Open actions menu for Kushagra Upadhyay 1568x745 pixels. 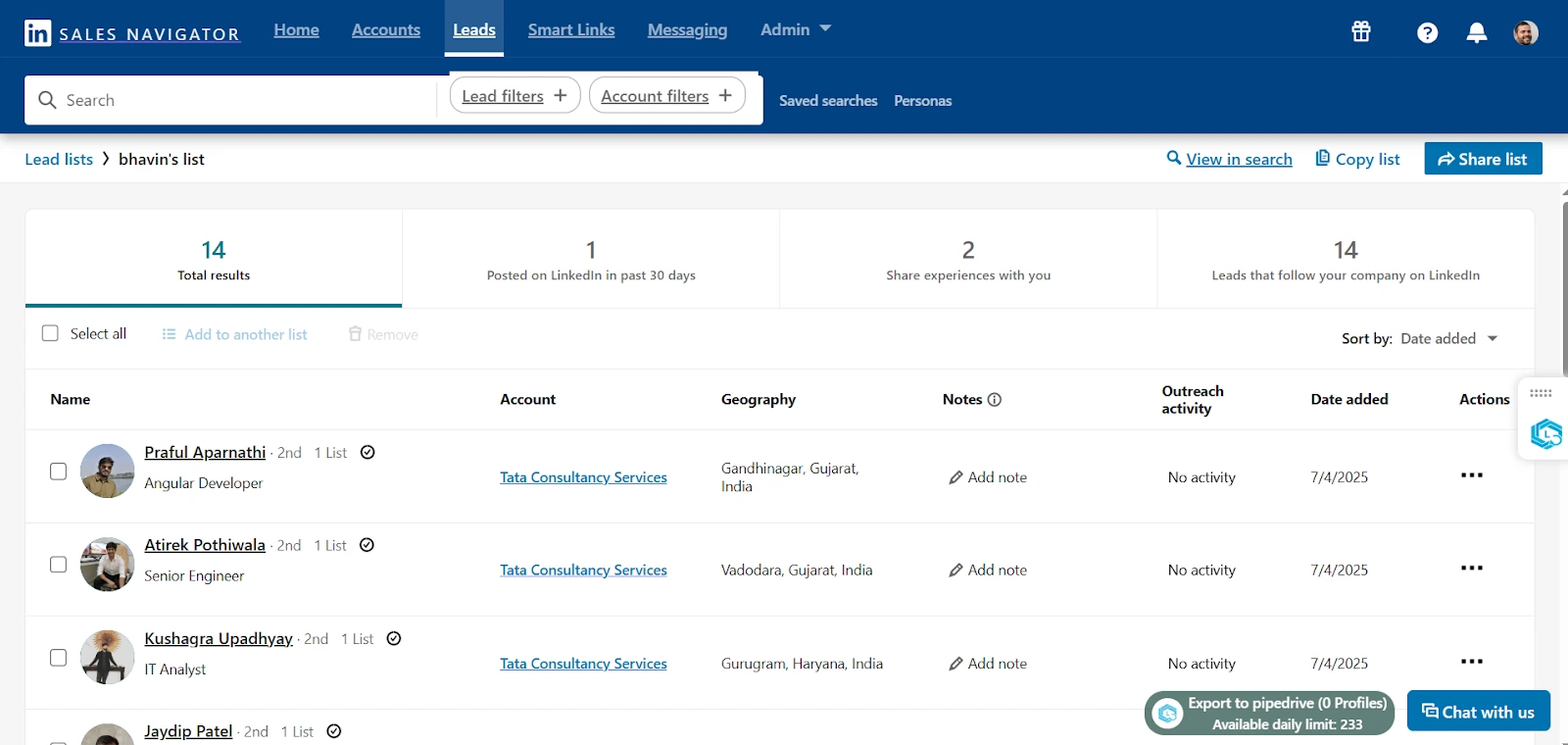1471,662
